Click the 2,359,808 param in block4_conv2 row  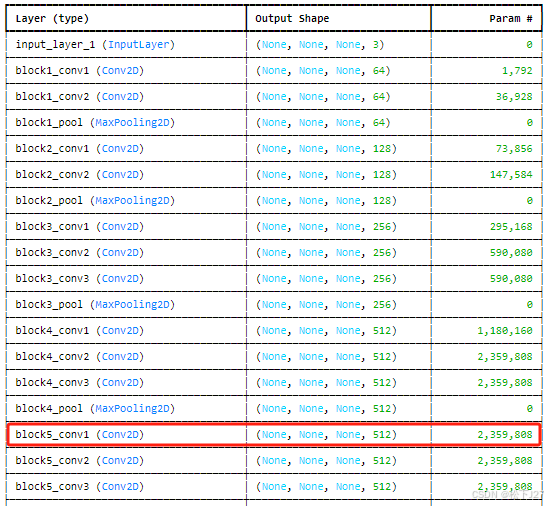pyautogui.click(x=505, y=357)
